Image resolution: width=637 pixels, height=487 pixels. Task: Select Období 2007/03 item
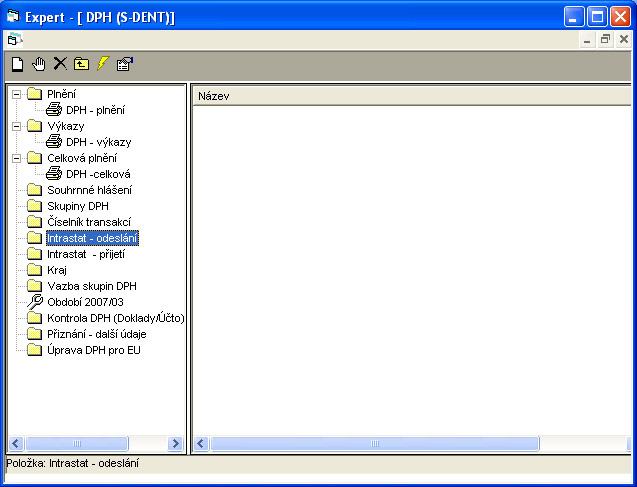tap(84, 302)
